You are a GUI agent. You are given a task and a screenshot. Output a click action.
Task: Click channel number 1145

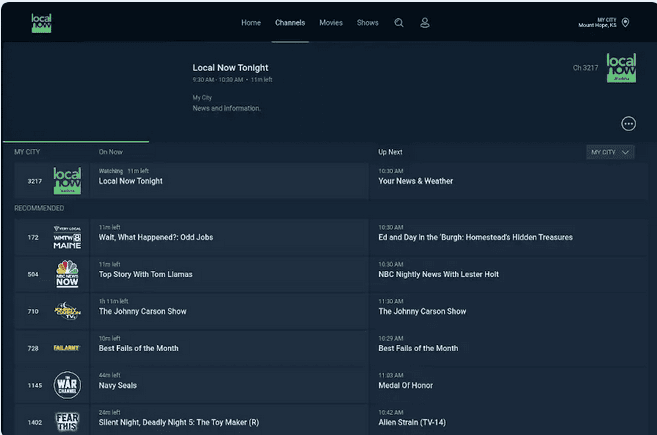coord(35,385)
